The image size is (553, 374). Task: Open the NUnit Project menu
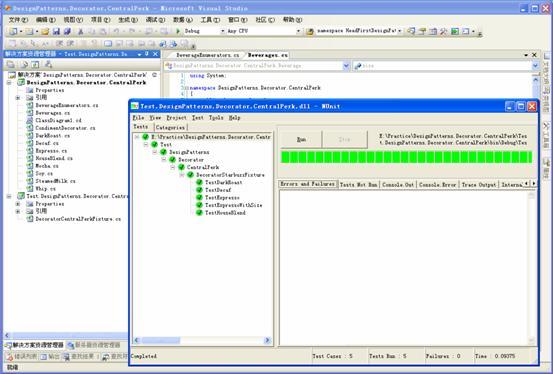coord(176,118)
